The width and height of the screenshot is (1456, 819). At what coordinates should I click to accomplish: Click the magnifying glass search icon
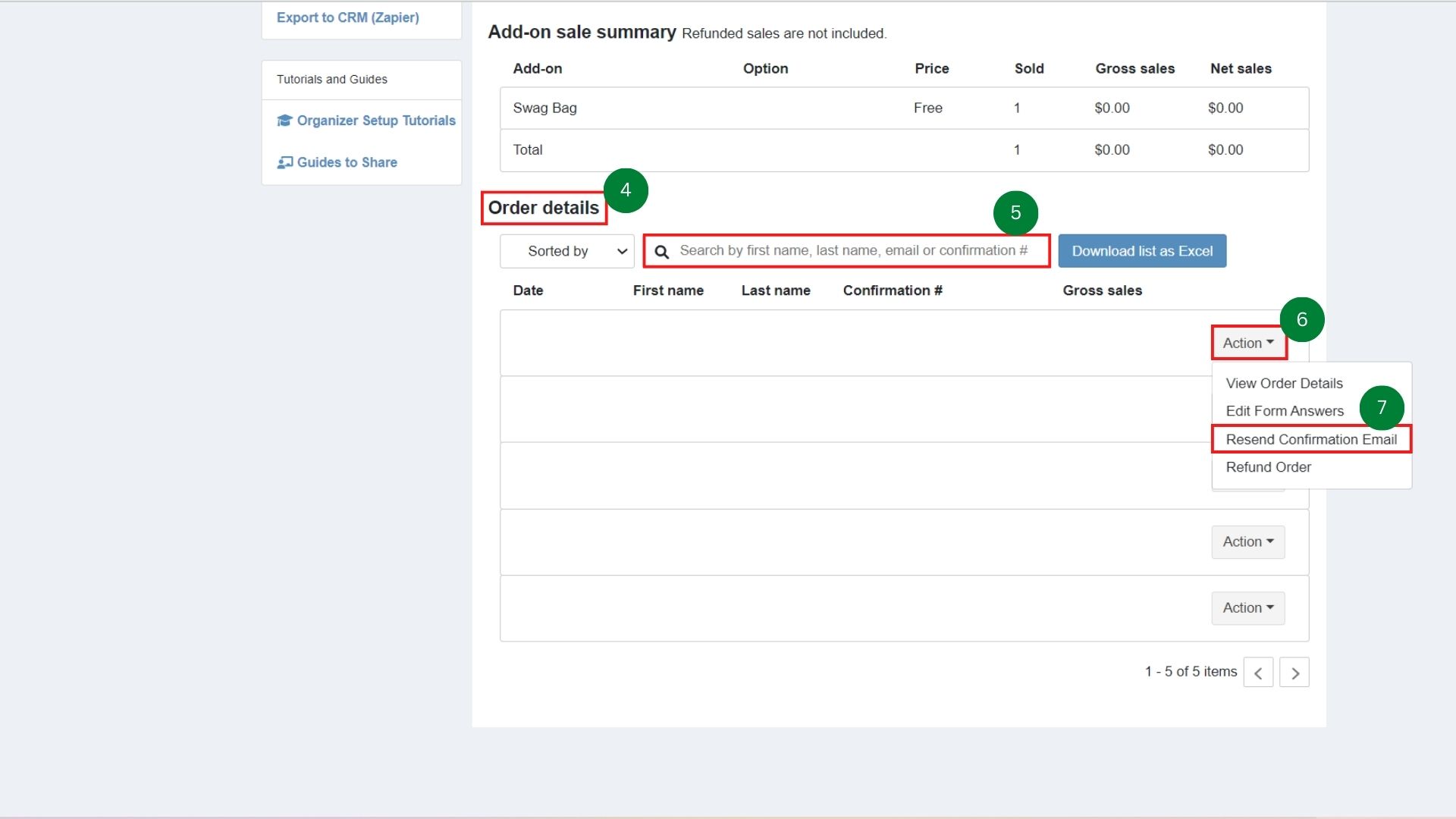pyautogui.click(x=663, y=251)
